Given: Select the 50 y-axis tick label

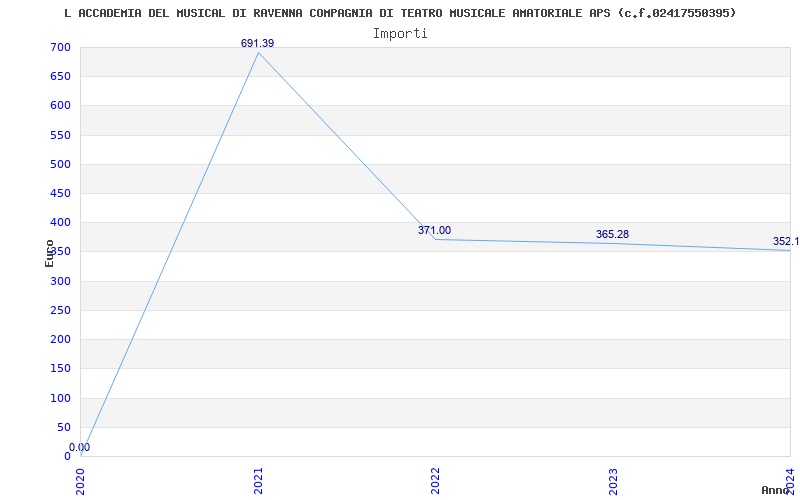Looking at the screenshot, I should point(64,427).
